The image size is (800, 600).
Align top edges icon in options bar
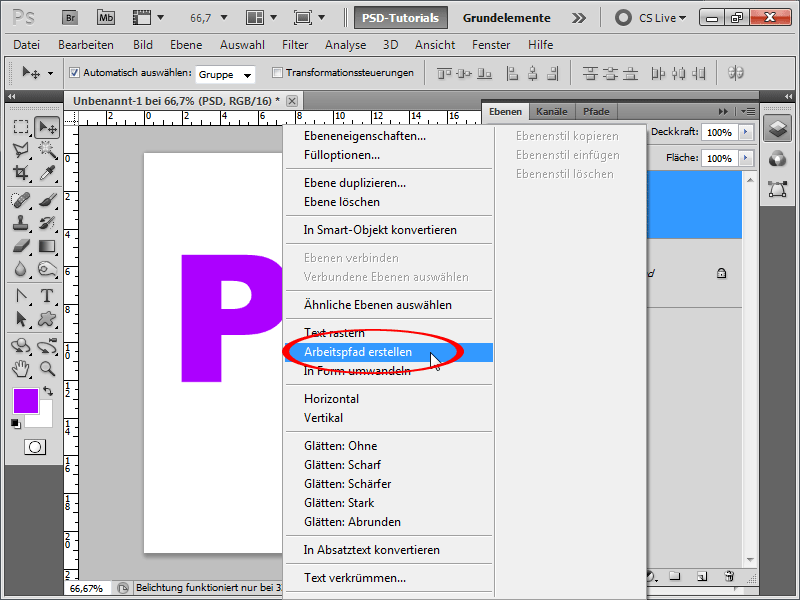click(x=444, y=73)
